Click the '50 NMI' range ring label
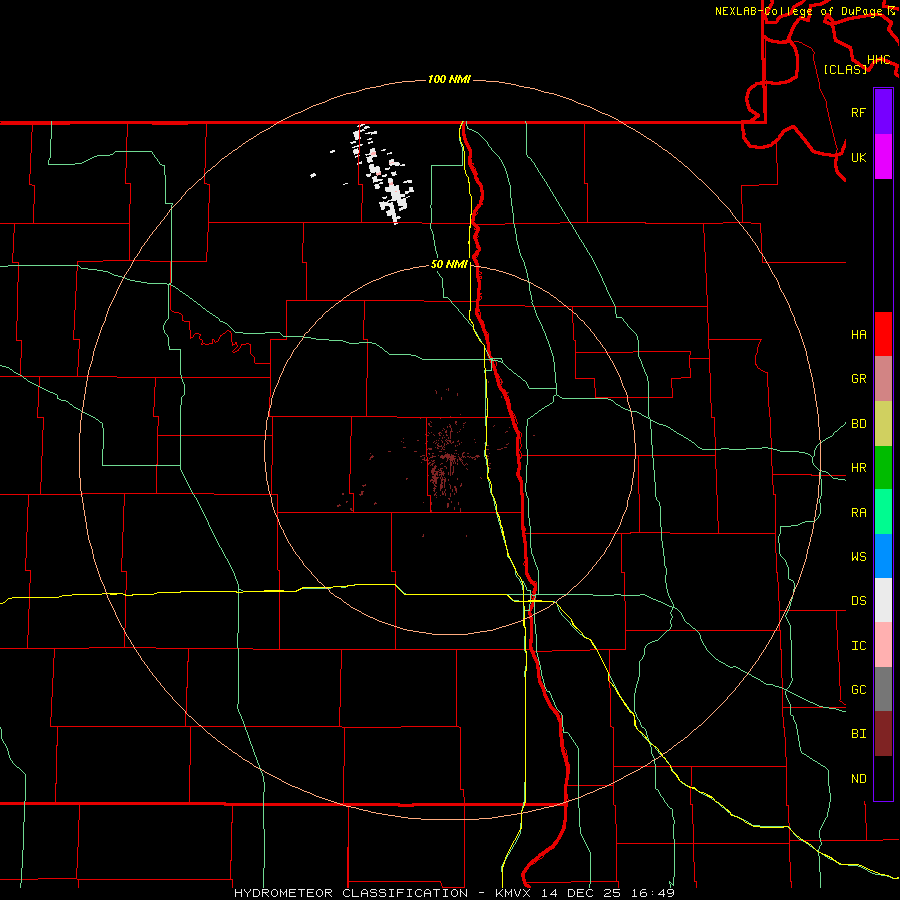This screenshot has height=900, width=900. tap(449, 265)
